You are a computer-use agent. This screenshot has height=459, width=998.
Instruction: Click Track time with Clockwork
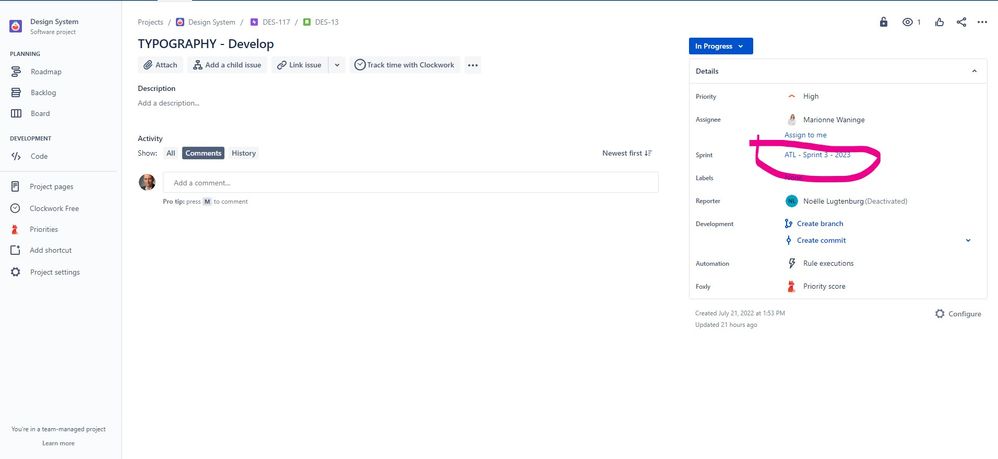[405, 65]
